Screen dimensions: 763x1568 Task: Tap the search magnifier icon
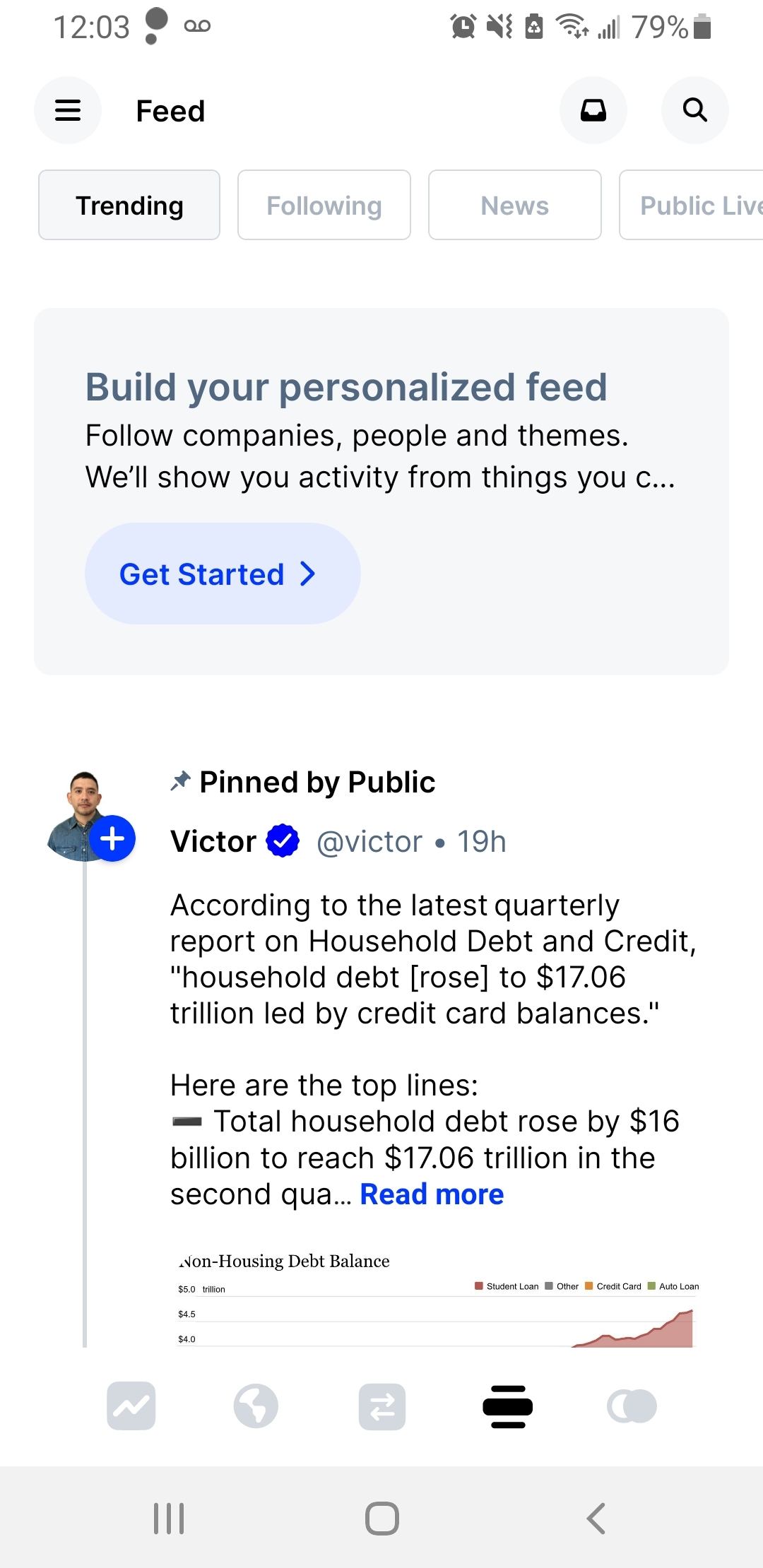(694, 110)
